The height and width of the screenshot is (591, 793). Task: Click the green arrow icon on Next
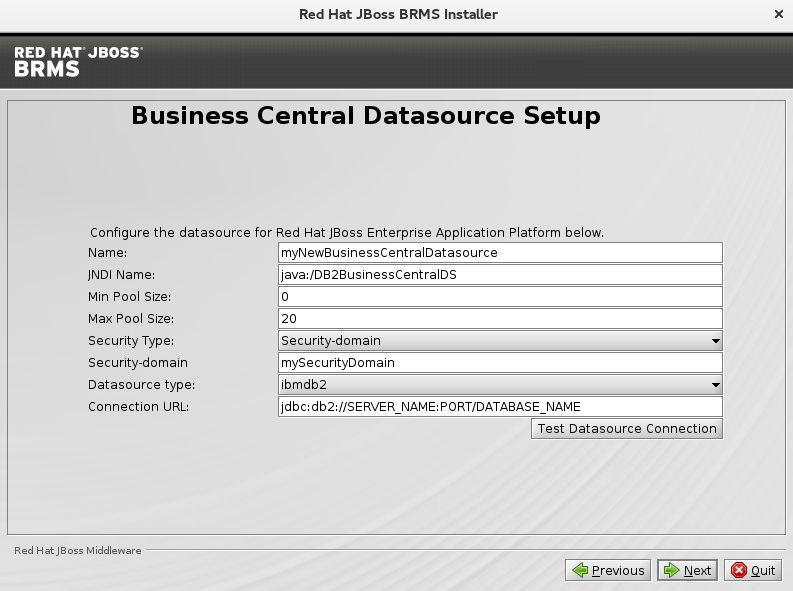671,570
